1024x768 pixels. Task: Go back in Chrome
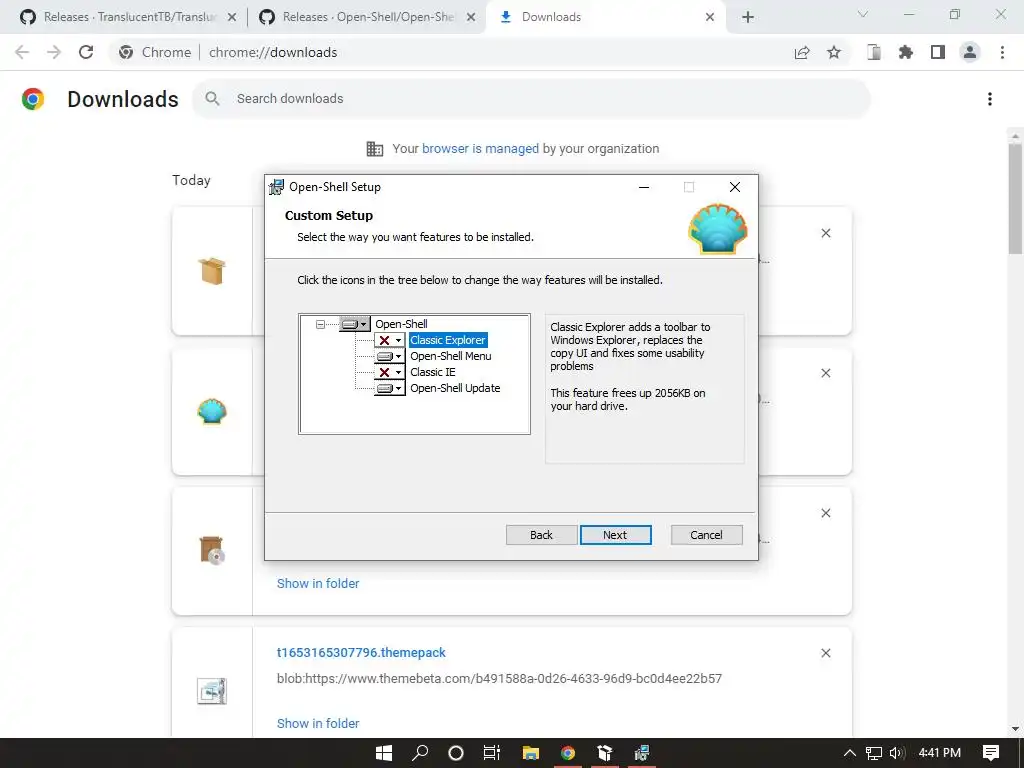point(22,52)
